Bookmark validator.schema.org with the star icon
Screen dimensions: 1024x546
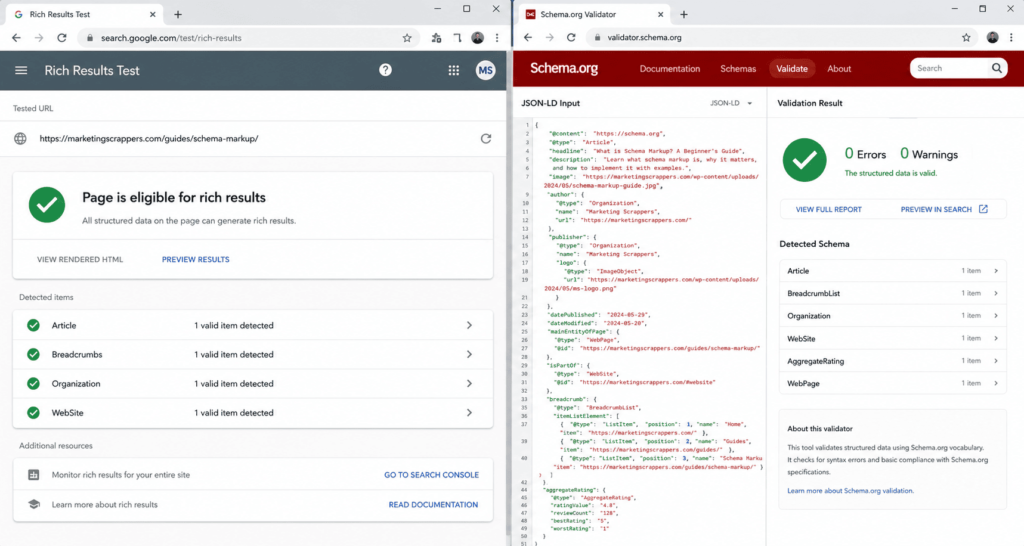pyautogui.click(x=966, y=37)
